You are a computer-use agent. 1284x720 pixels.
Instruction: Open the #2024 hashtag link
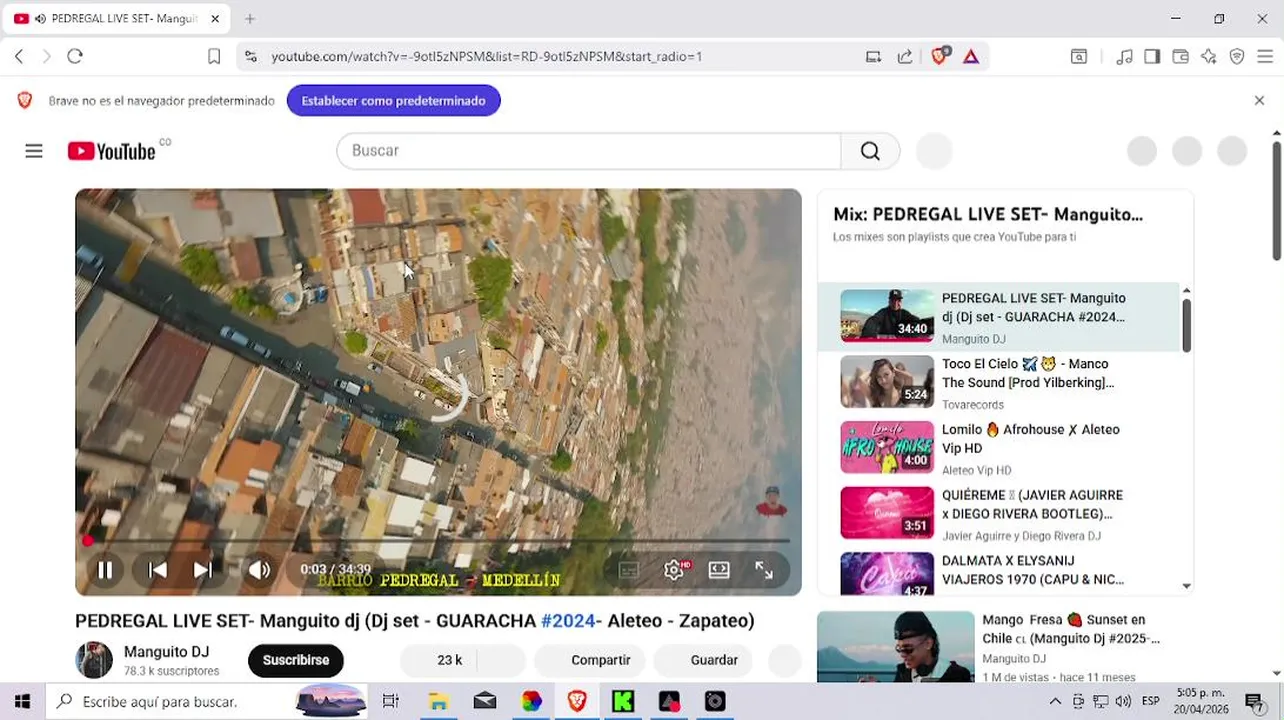(x=567, y=621)
